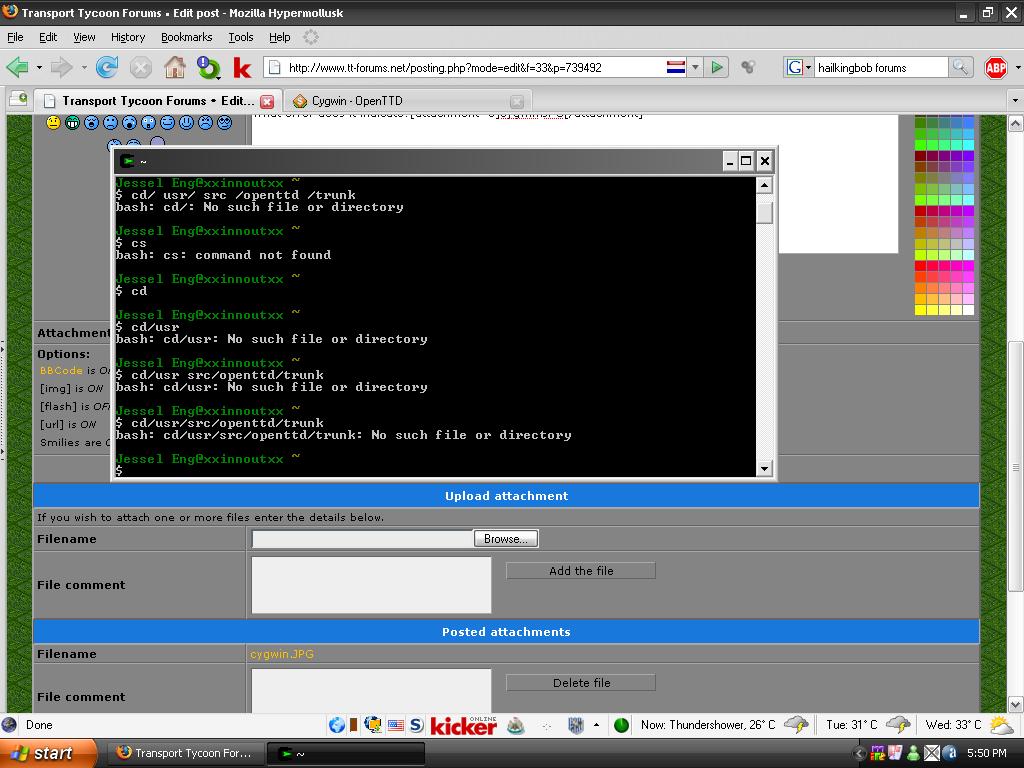This screenshot has width=1024, height=768.
Task: Insert the green grinning smiley
Action: coord(72,122)
